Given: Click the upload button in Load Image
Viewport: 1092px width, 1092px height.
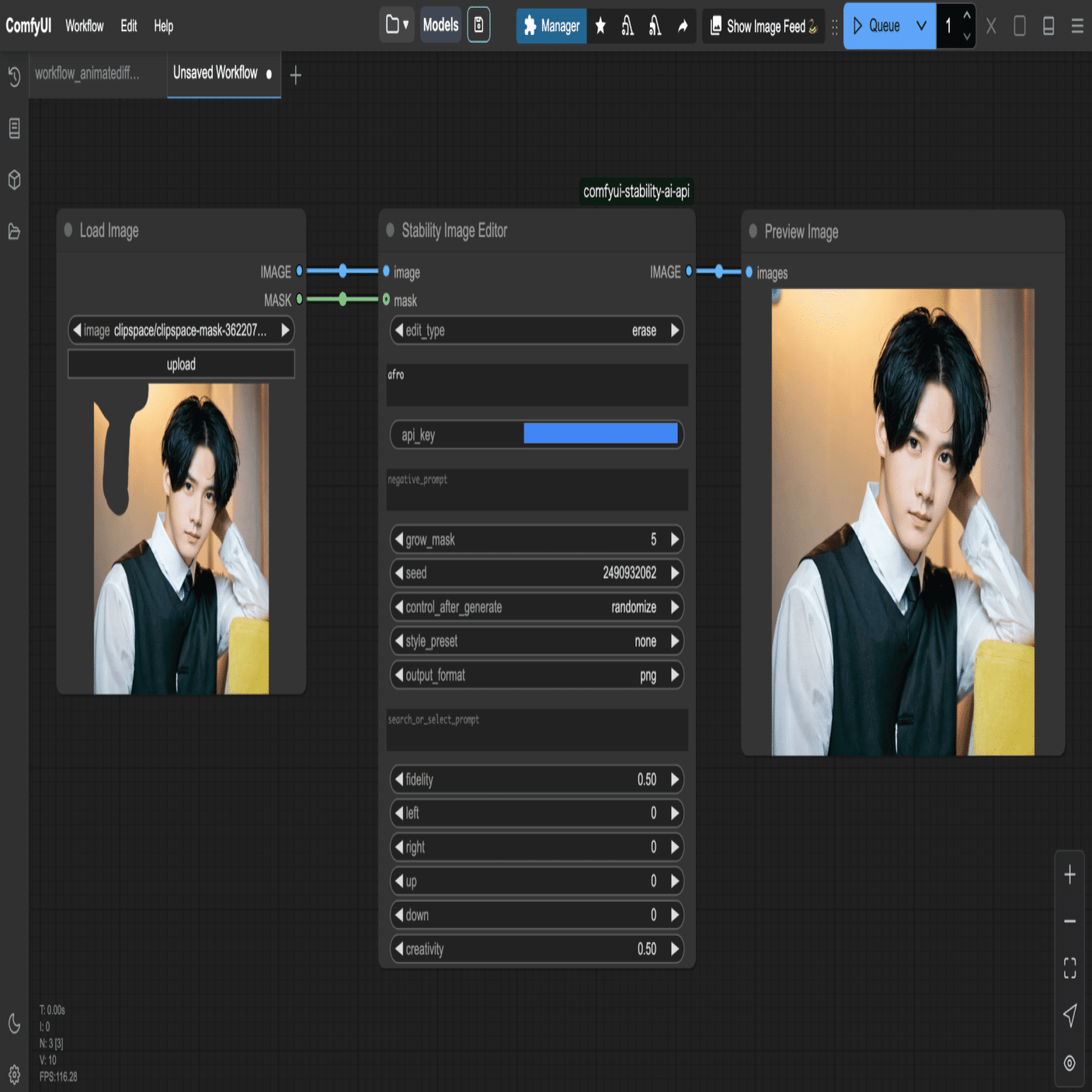Looking at the screenshot, I should (181, 364).
